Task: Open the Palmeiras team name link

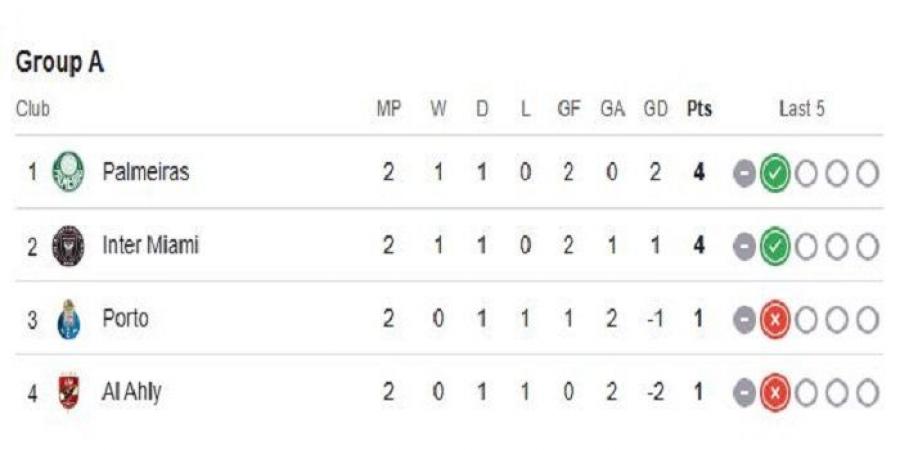Action: pyautogui.click(x=146, y=171)
